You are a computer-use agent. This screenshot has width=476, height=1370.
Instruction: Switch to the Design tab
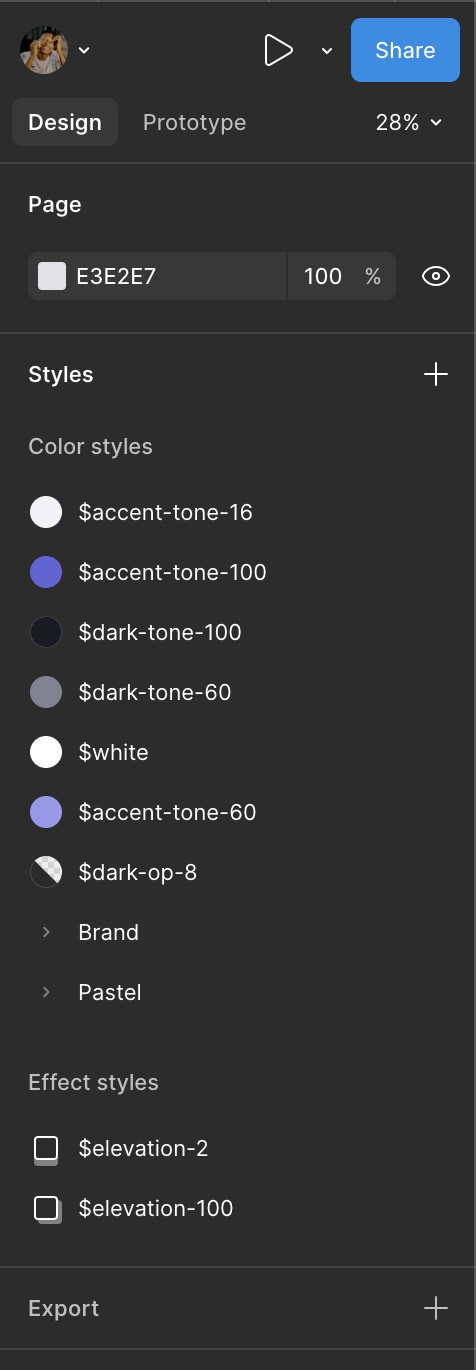click(x=65, y=122)
